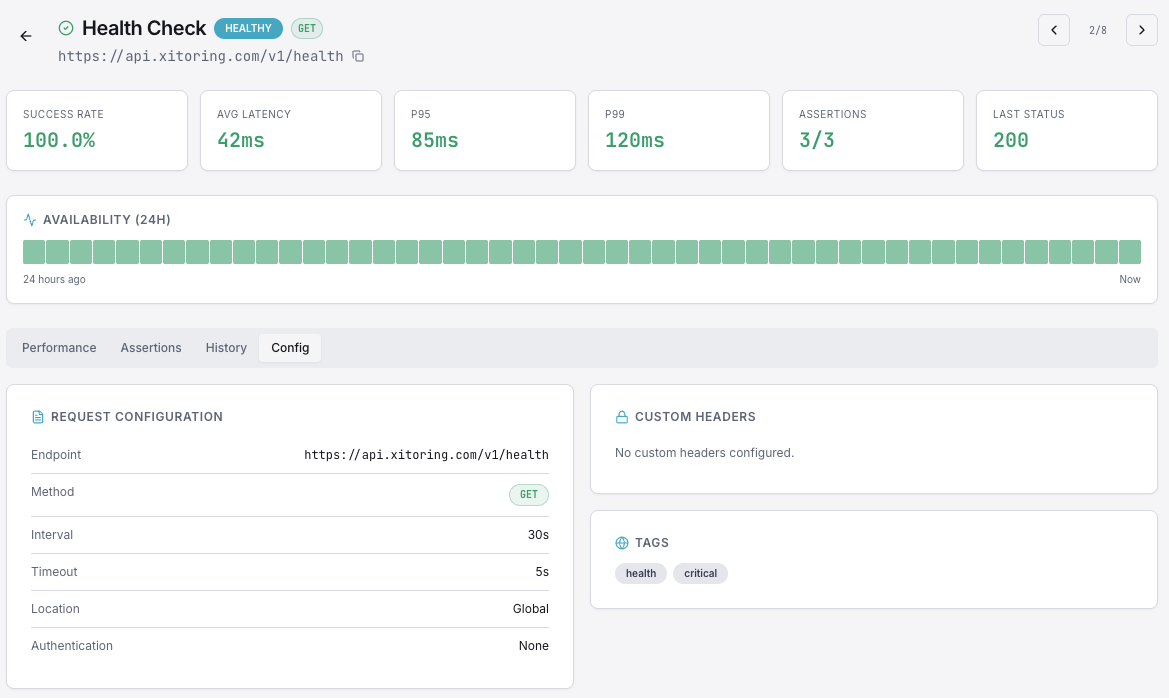Click the back arrow to return
The image size is (1169, 698).
tap(25, 36)
